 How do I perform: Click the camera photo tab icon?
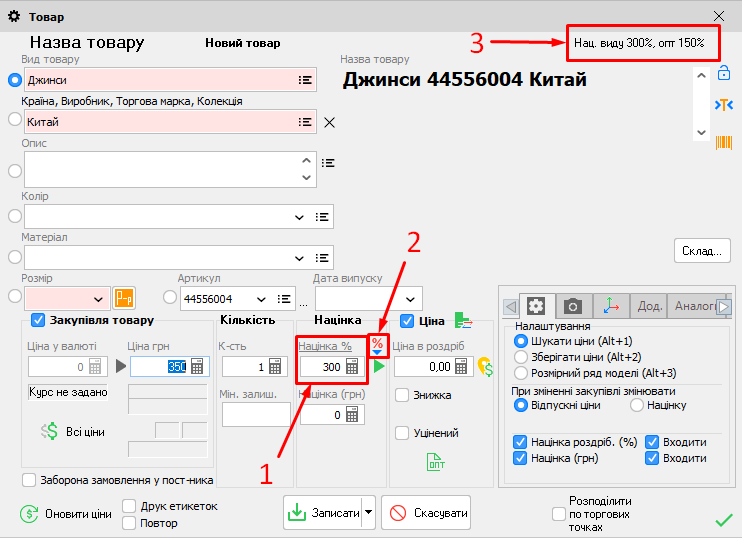pyautogui.click(x=572, y=306)
